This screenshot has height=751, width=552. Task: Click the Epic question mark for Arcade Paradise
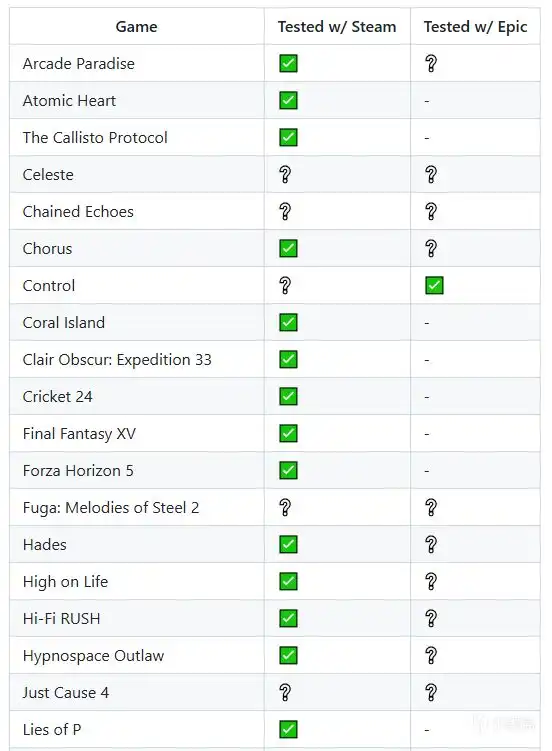point(431,63)
